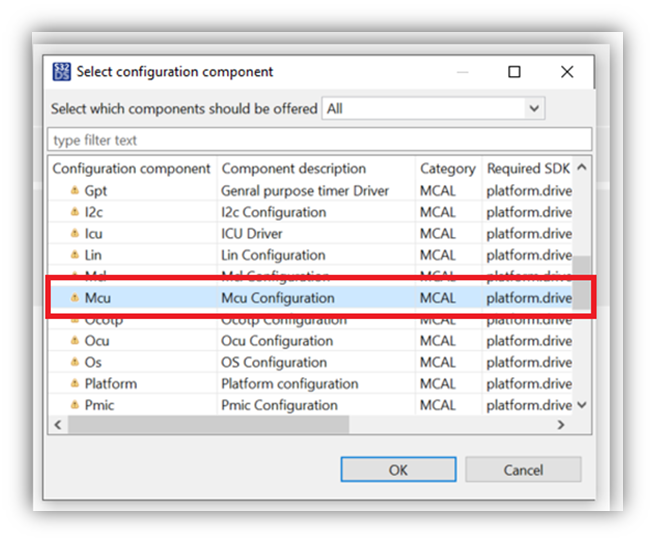Click the vertical scrollbar down arrow
This screenshot has height=543, width=655.
[582, 405]
